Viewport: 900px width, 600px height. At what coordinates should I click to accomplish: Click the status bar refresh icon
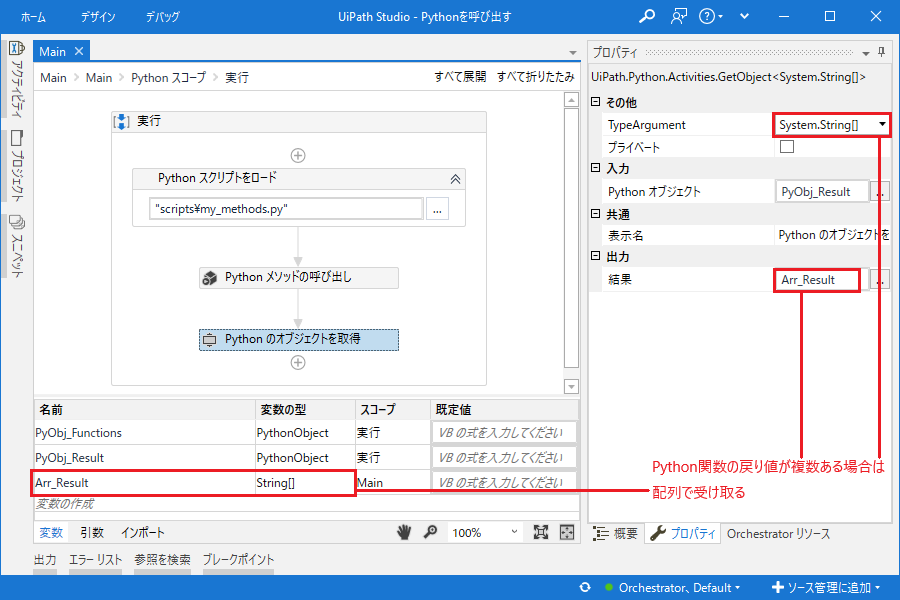585,587
